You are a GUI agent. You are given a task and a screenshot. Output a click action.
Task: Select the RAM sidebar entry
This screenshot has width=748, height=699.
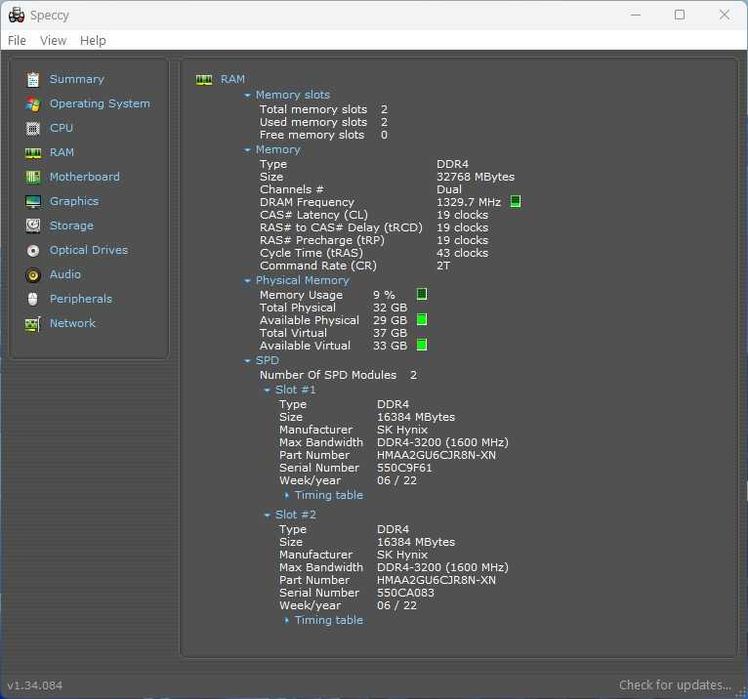tap(62, 152)
